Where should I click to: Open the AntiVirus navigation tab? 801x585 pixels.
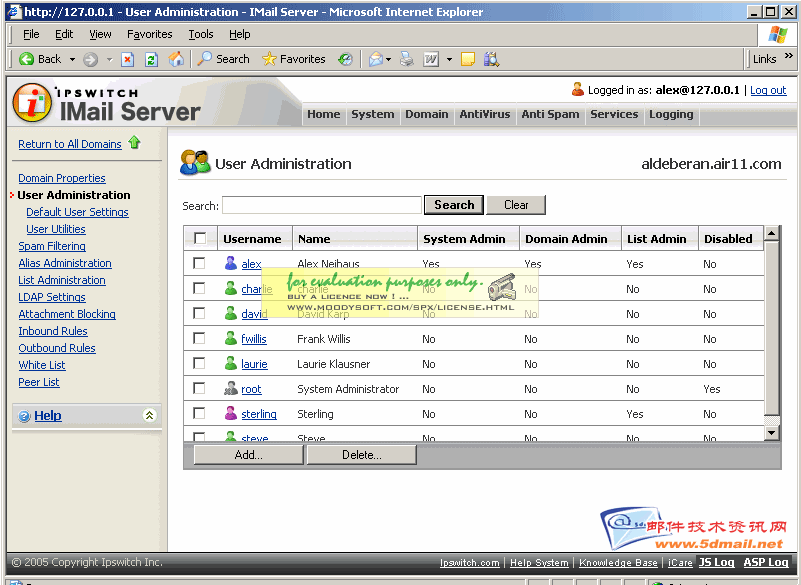click(484, 114)
